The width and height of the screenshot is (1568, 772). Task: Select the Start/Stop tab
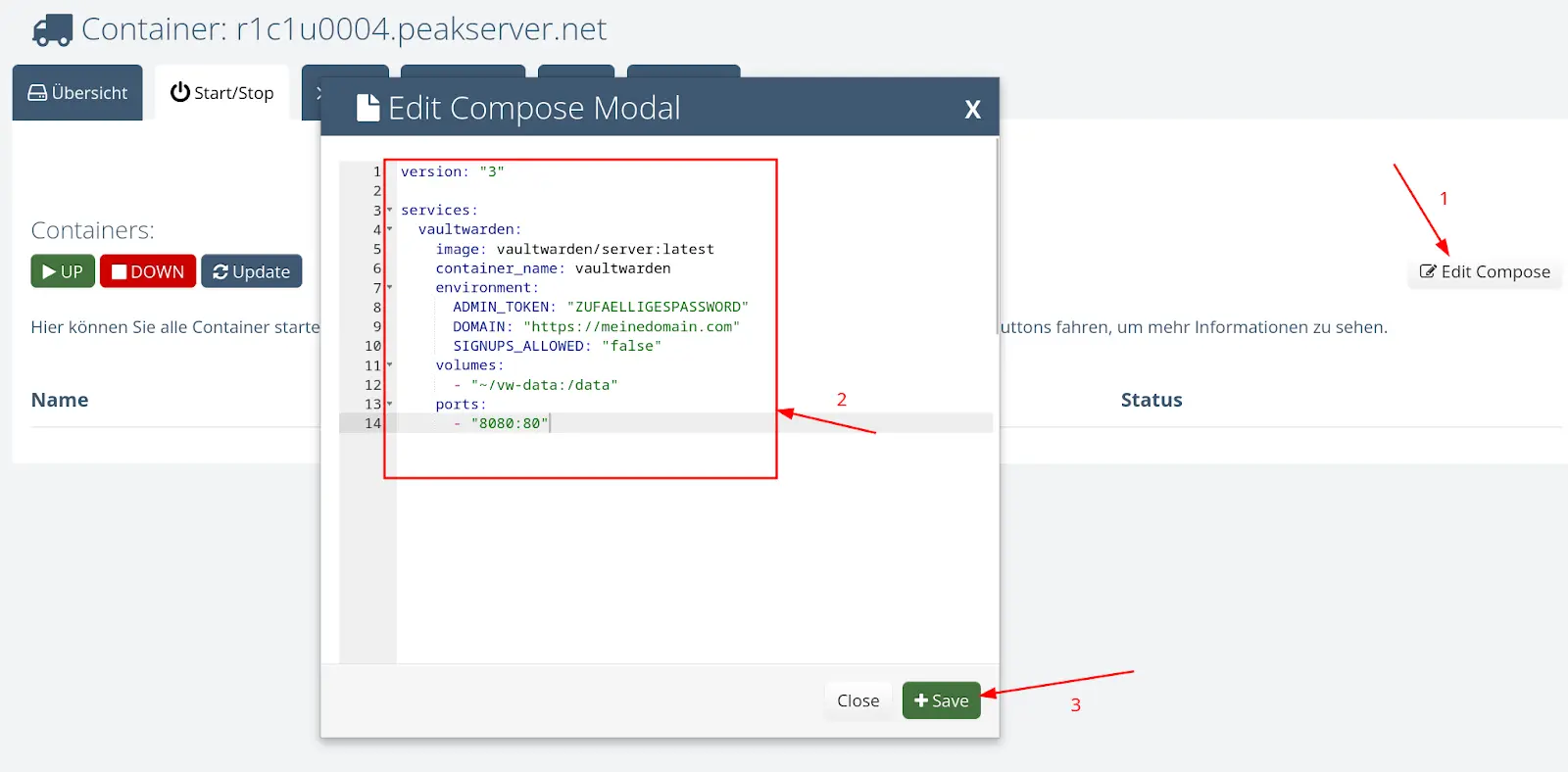pos(221,93)
